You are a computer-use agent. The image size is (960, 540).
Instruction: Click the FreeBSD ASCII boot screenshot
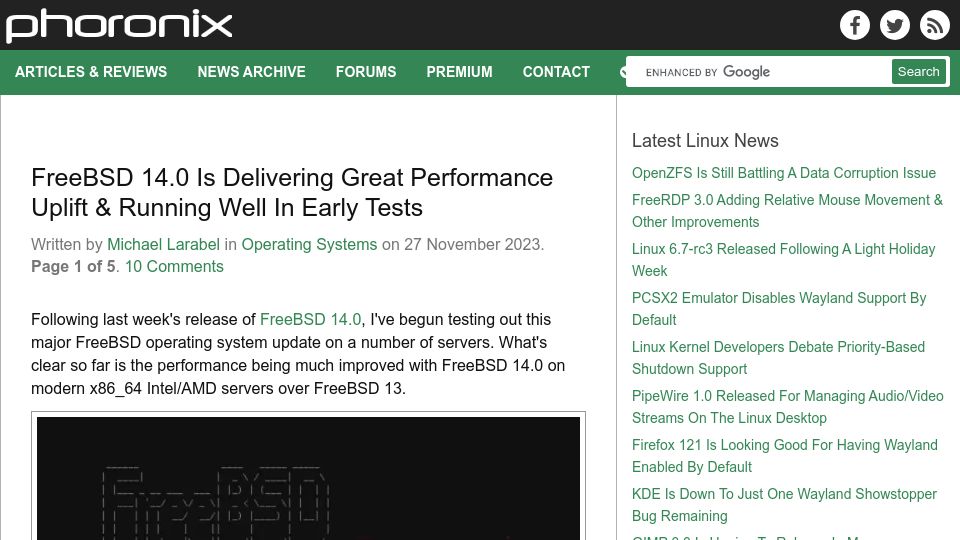tap(309, 478)
